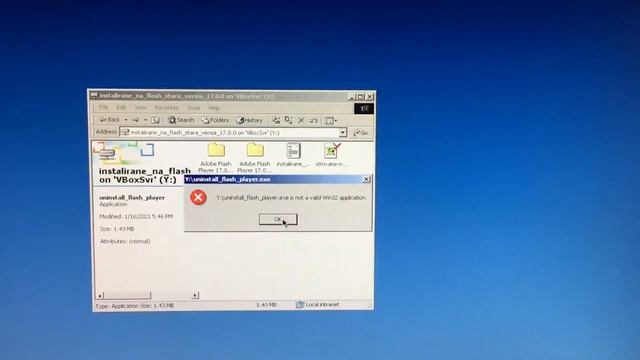Image resolution: width=640 pixels, height=360 pixels.
Task: Minimize the Explorer window
Action: point(351,97)
